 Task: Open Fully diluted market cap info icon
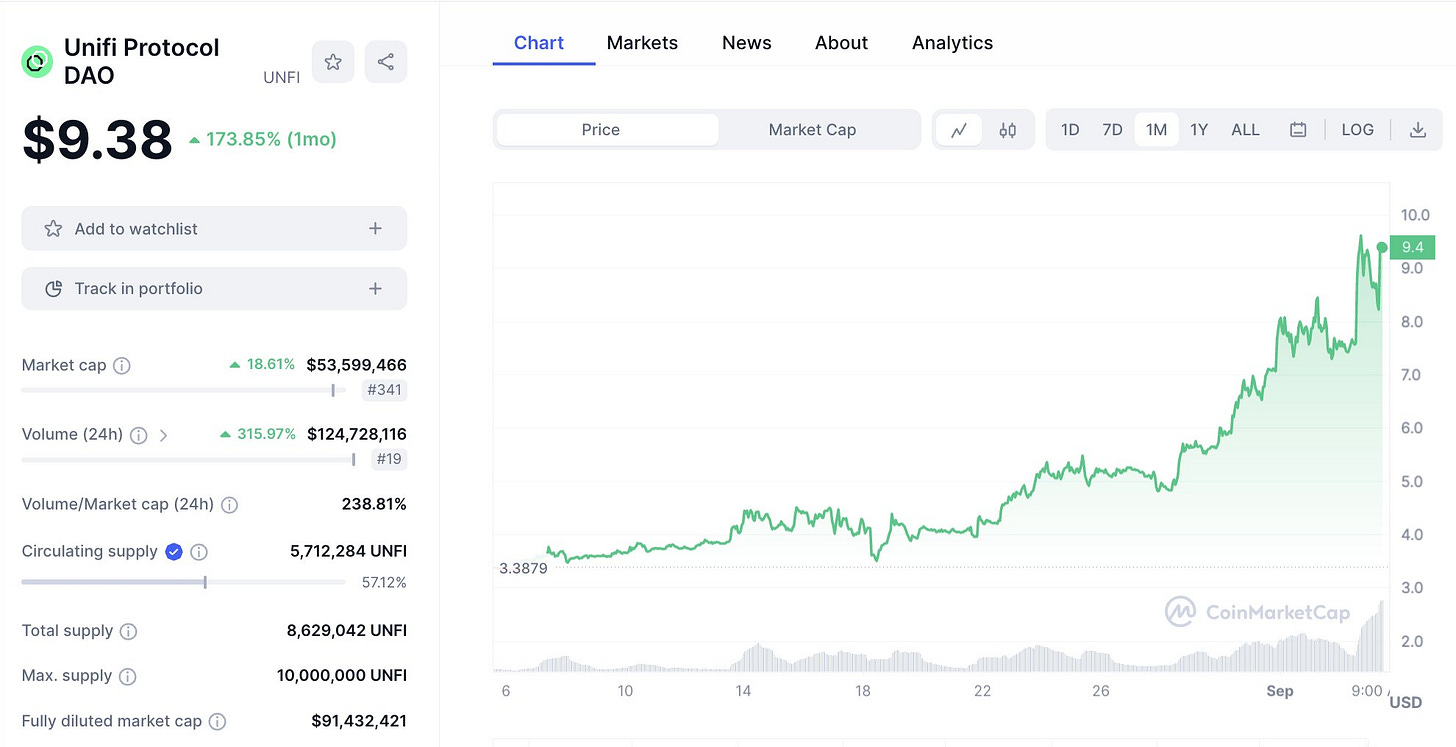217,722
